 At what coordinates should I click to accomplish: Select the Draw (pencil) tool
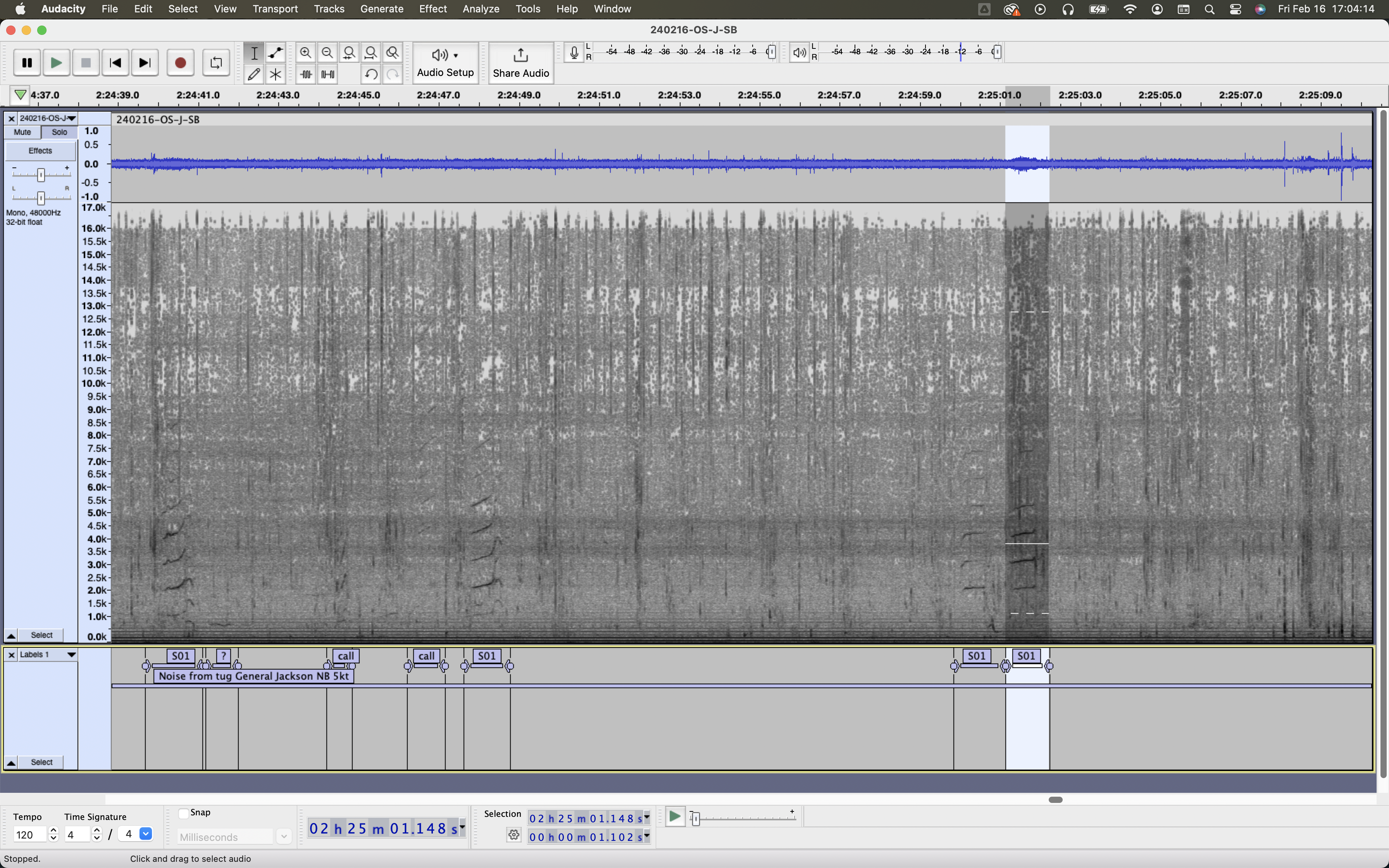click(254, 74)
